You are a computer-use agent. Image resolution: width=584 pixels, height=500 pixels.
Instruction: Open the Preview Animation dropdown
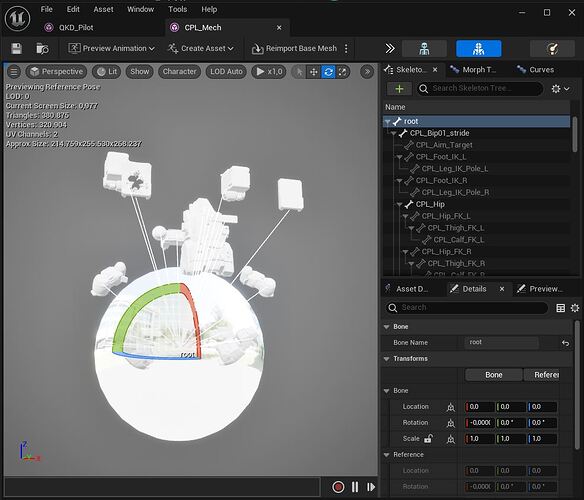pos(111,48)
